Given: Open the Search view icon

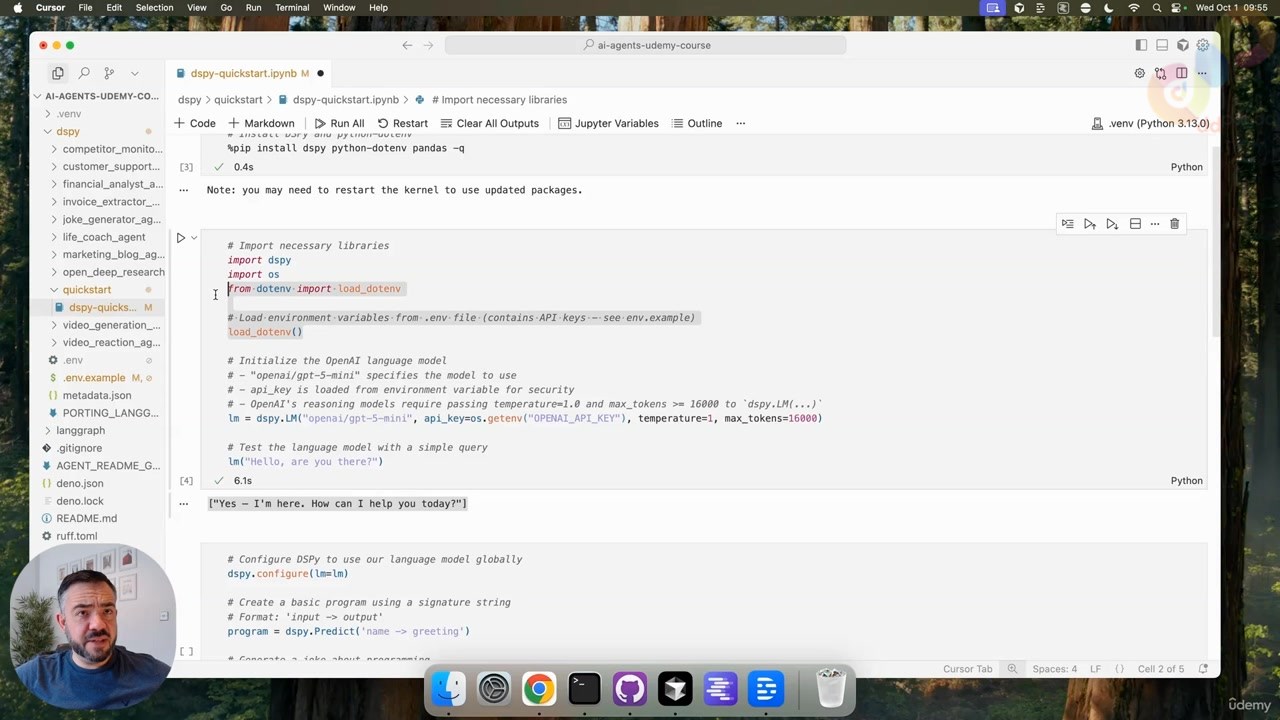Looking at the screenshot, I should (x=84, y=73).
